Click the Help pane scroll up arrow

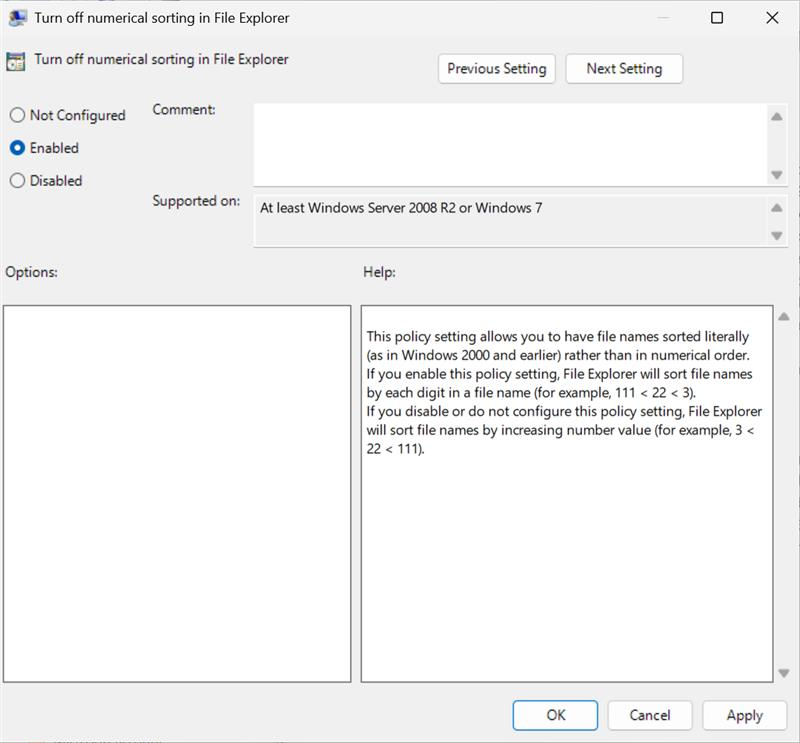click(784, 317)
